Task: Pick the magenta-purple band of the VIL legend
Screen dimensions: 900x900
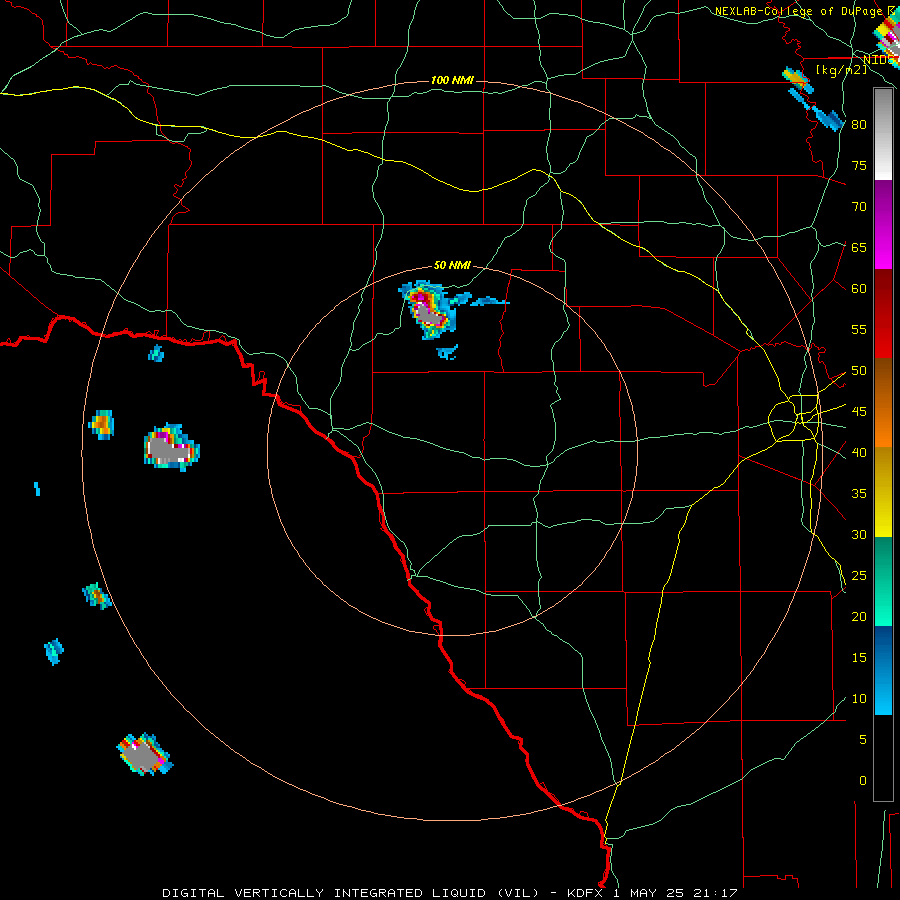Action: 883,224
